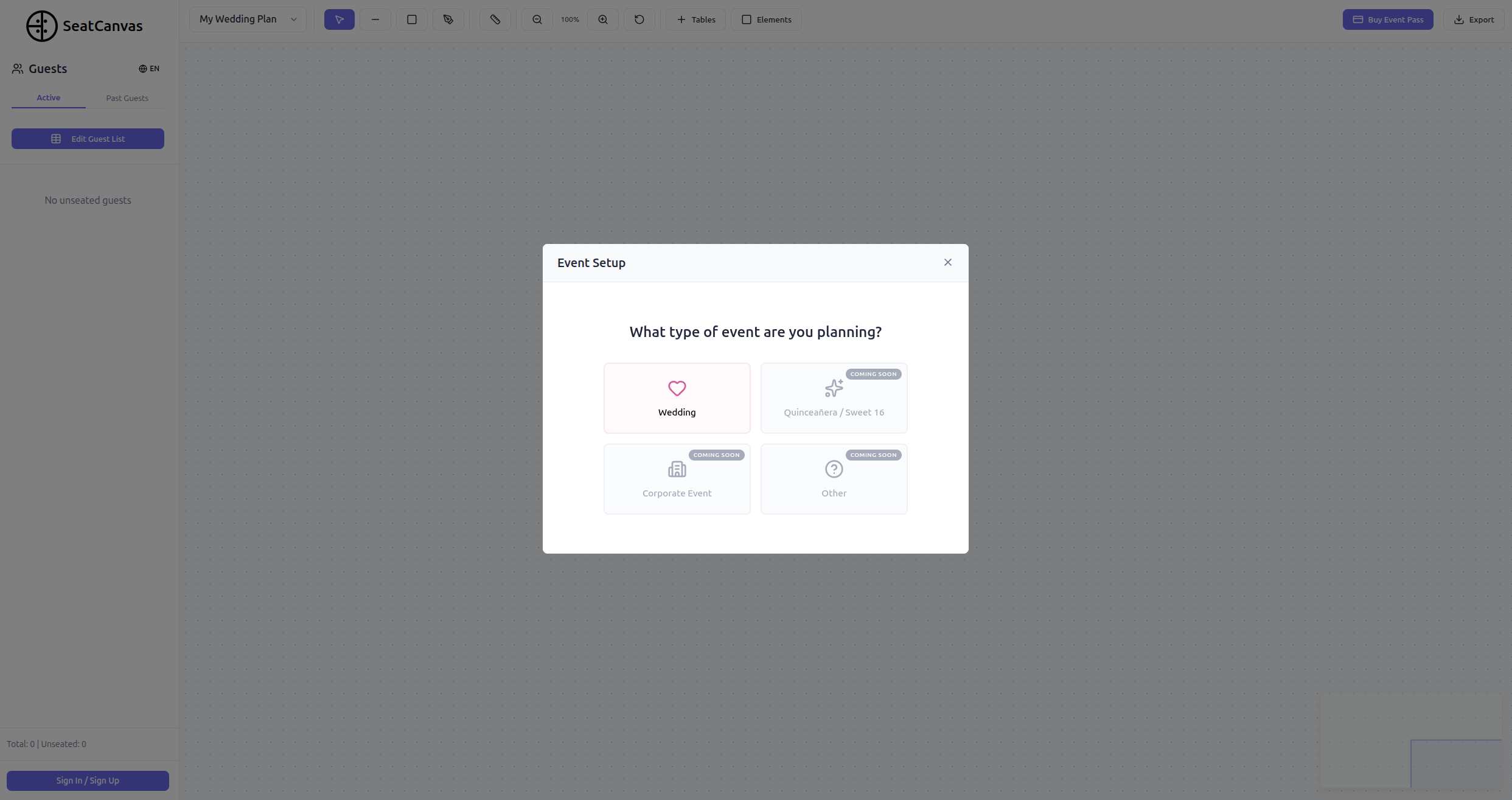Image resolution: width=1512 pixels, height=800 pixels.
Task: Change the EN language setting
Action: pyautogui.click(x=149, y=69)
